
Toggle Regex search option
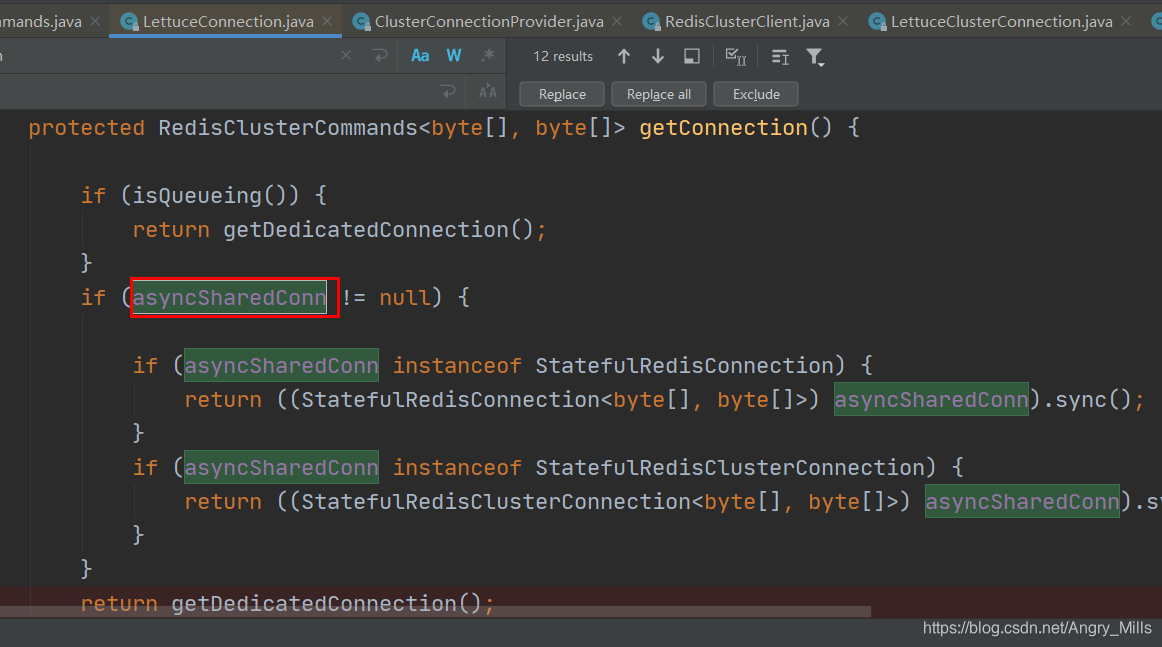pyautogui.click(x=488, y=56)
